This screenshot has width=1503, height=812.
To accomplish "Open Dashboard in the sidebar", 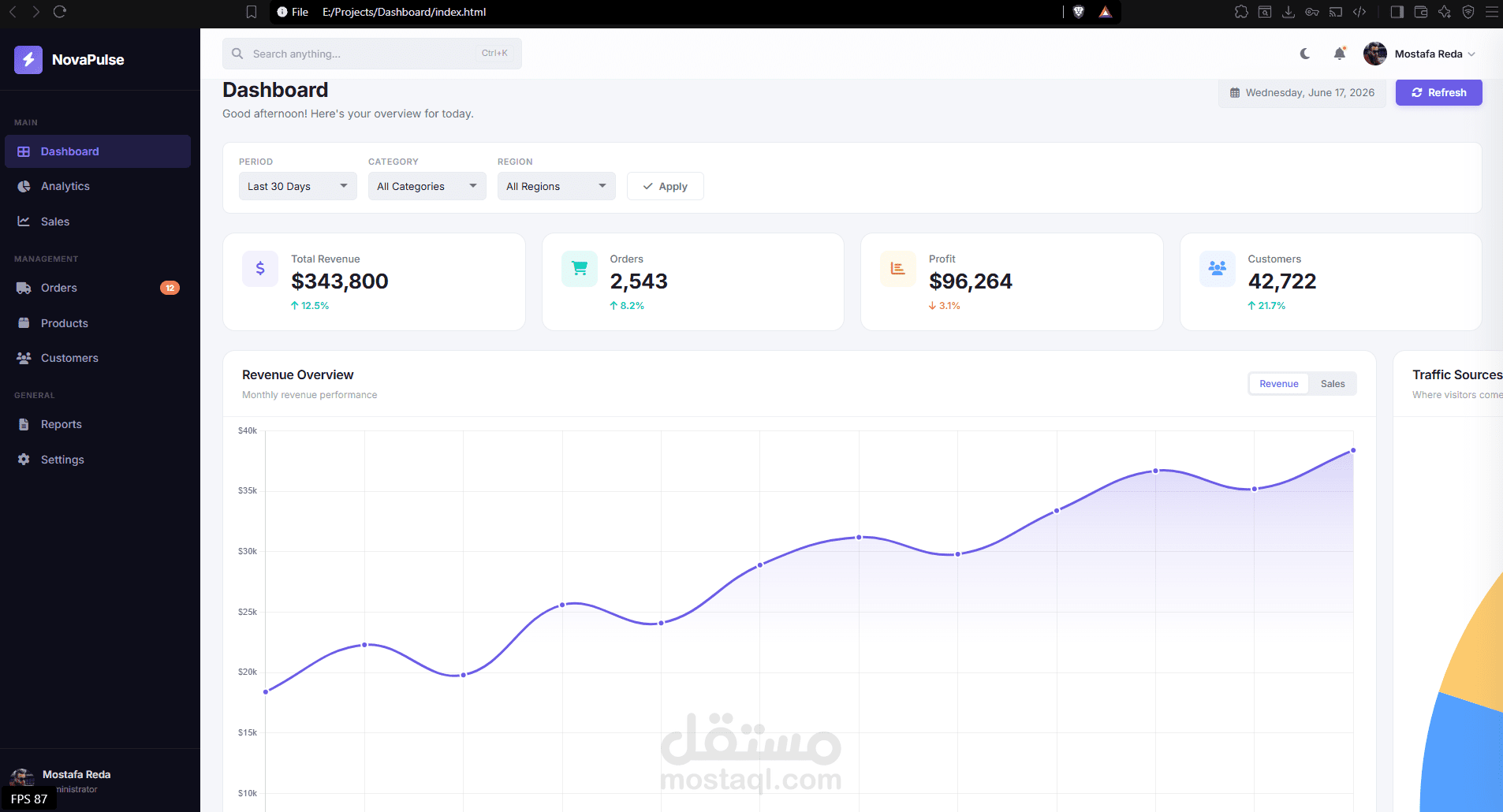I will [x=98, y=151].
